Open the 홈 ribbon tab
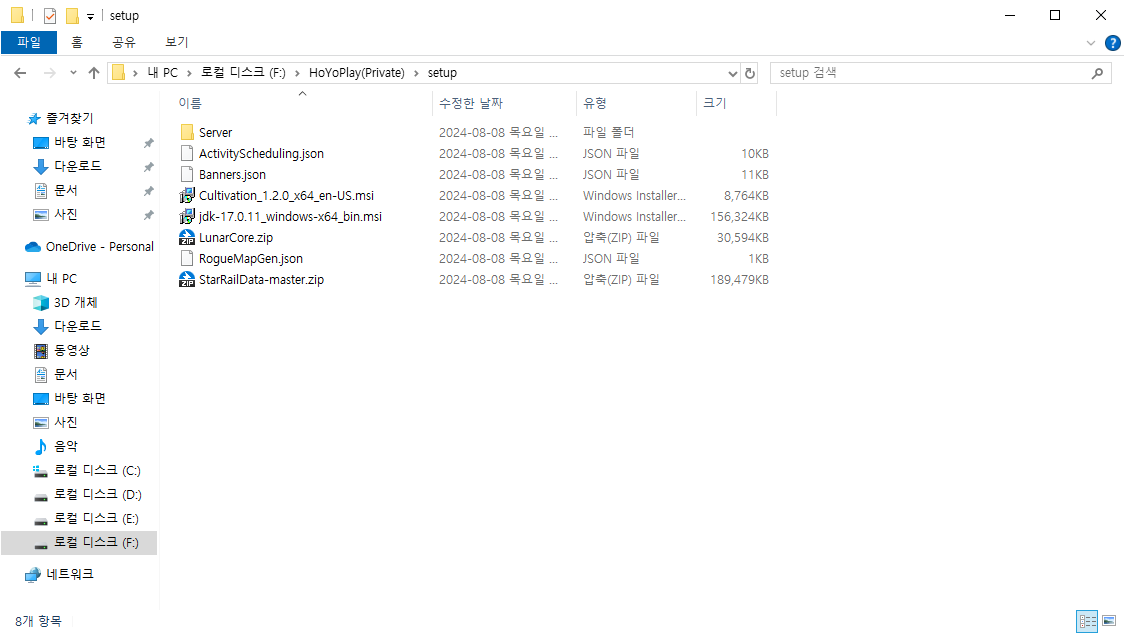 (x=77, y=42)
